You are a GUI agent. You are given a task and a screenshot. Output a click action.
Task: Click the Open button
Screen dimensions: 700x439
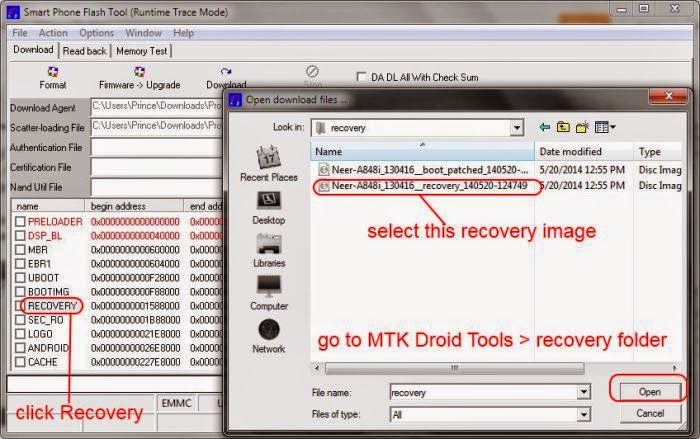click(x=650, y=392)
